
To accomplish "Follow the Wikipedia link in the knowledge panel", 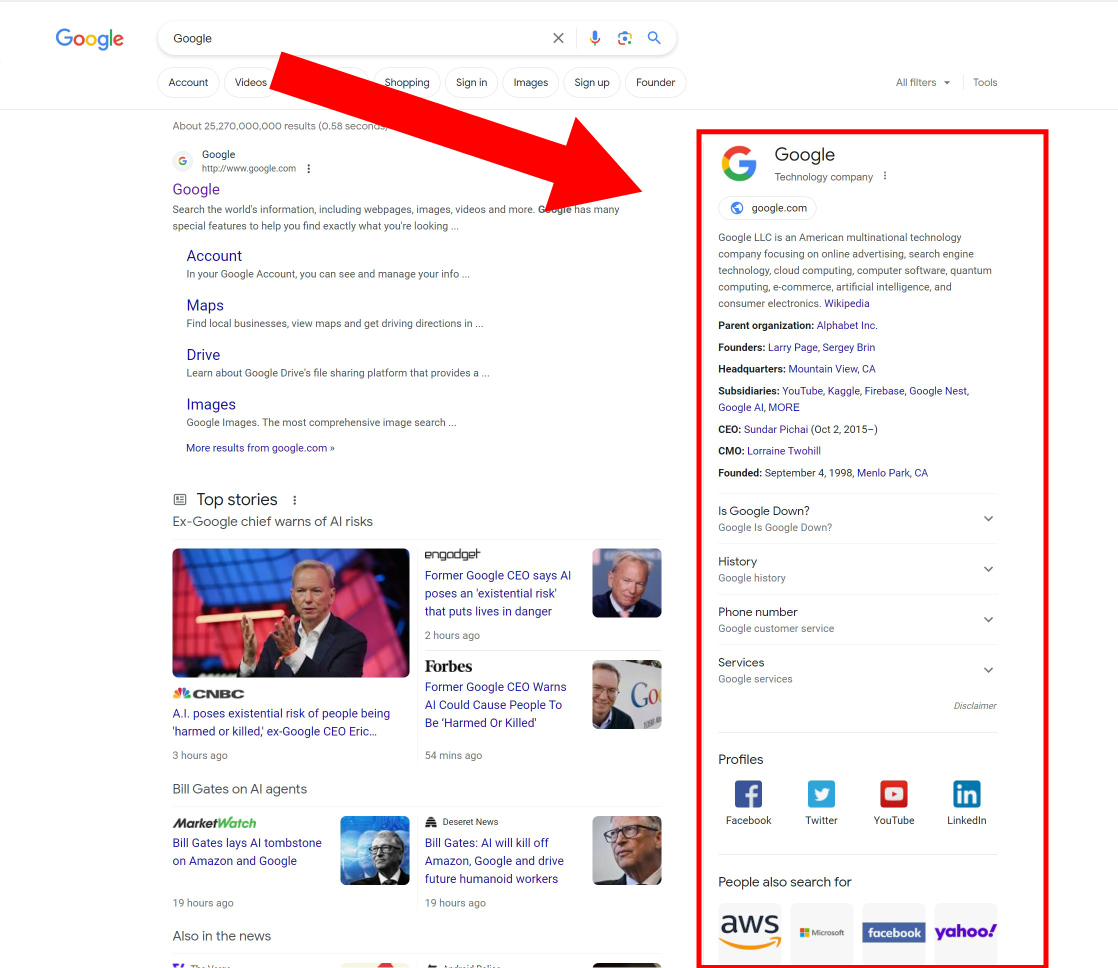I will pos(846,303).
